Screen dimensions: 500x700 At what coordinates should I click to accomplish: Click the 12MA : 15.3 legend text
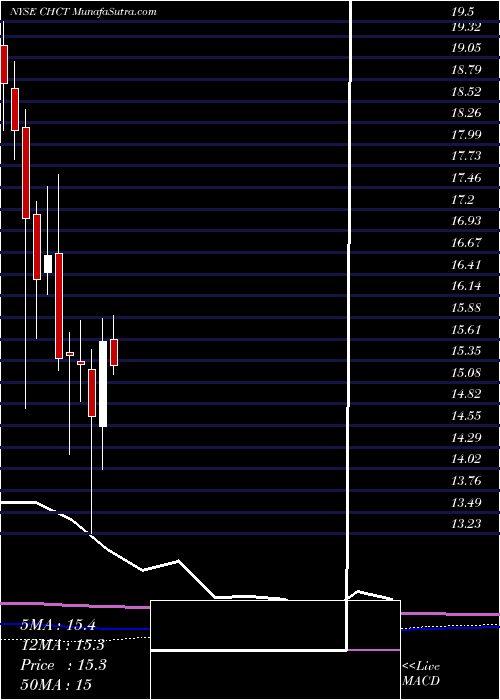[63, 645]
